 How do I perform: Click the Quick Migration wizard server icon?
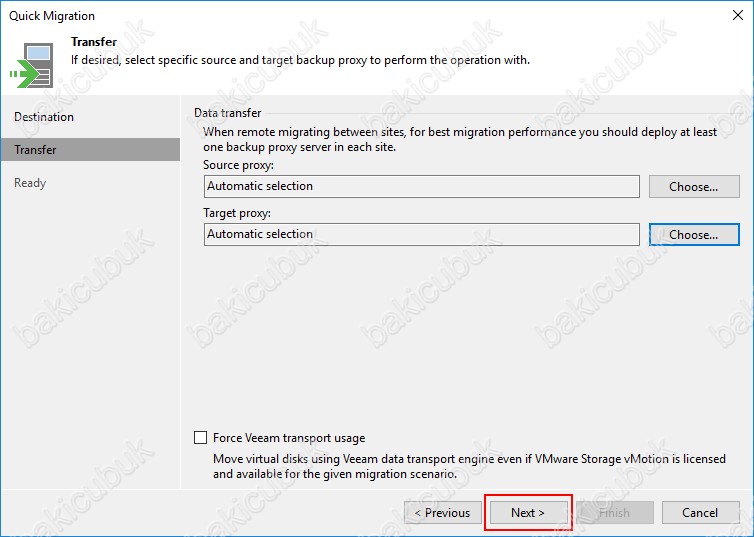(x=32, y=65)
